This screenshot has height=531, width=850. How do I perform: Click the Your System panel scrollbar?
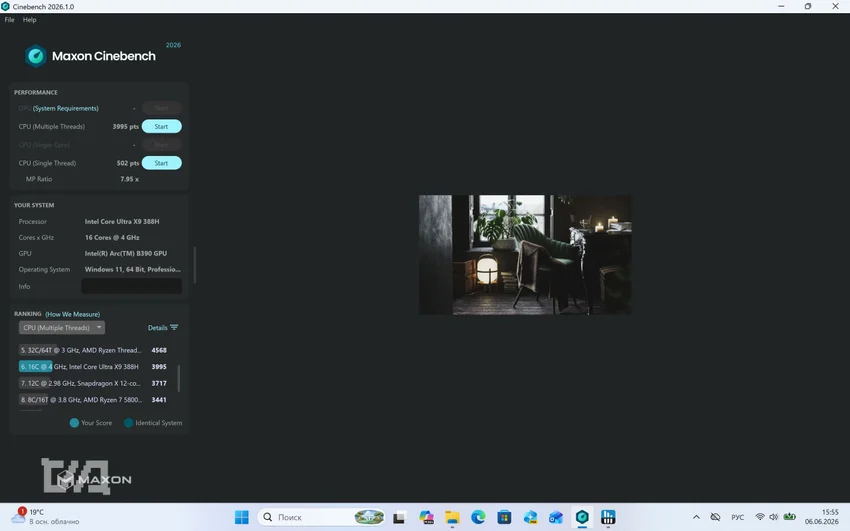click(x=195, y=264)
